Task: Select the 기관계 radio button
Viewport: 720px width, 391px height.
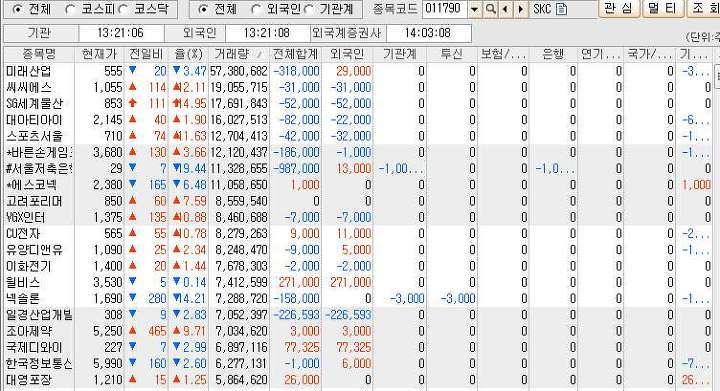Action: pyautogui.click(x=309, y=9)
